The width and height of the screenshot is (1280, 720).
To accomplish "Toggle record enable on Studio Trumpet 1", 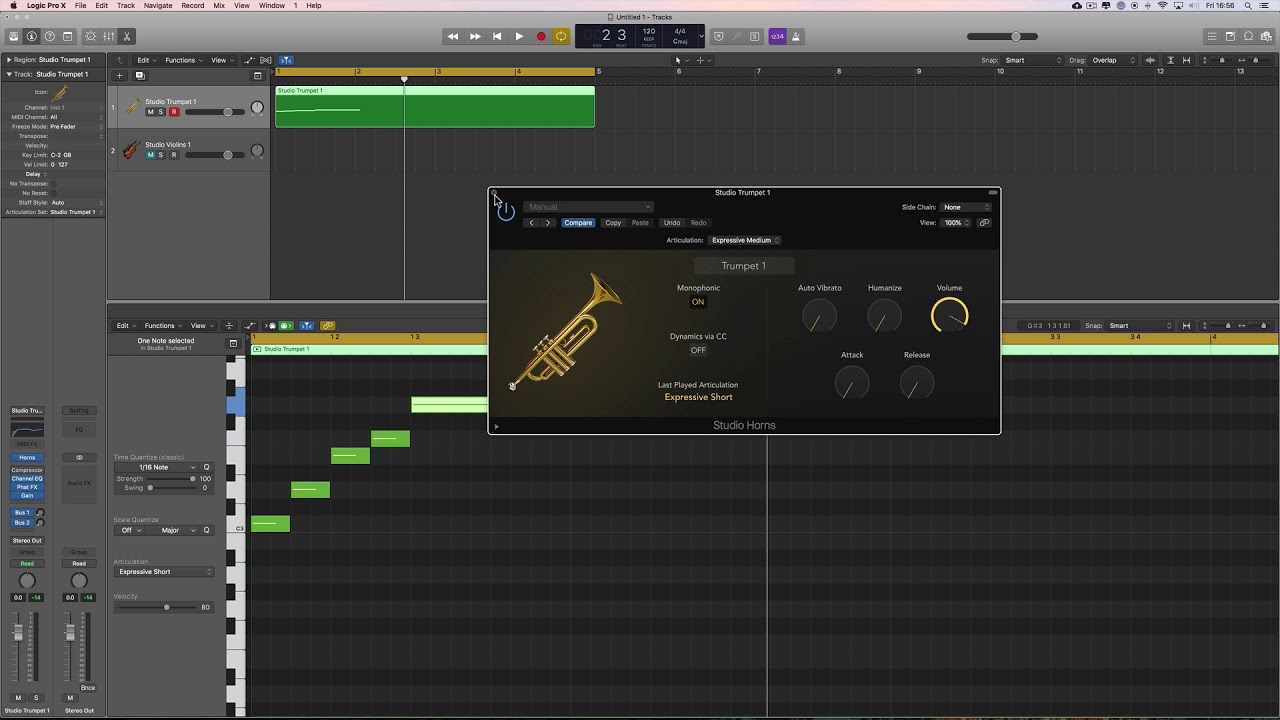I will click(x=173, y=112).
